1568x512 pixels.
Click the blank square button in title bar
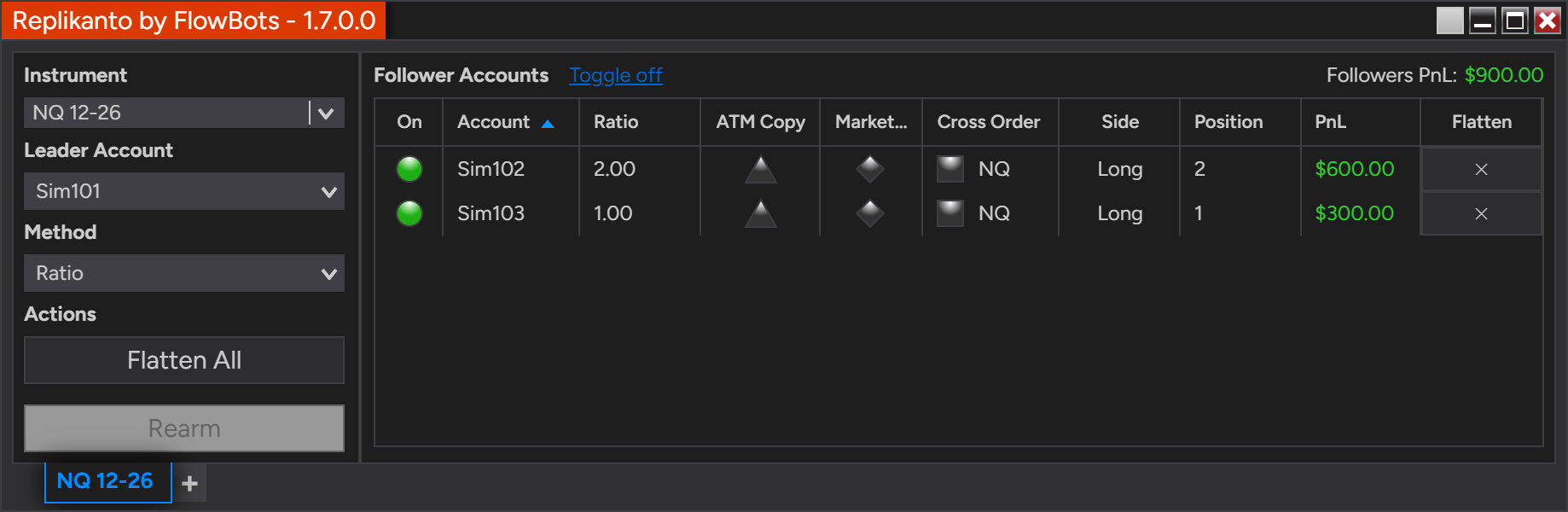pos(1449,20)
